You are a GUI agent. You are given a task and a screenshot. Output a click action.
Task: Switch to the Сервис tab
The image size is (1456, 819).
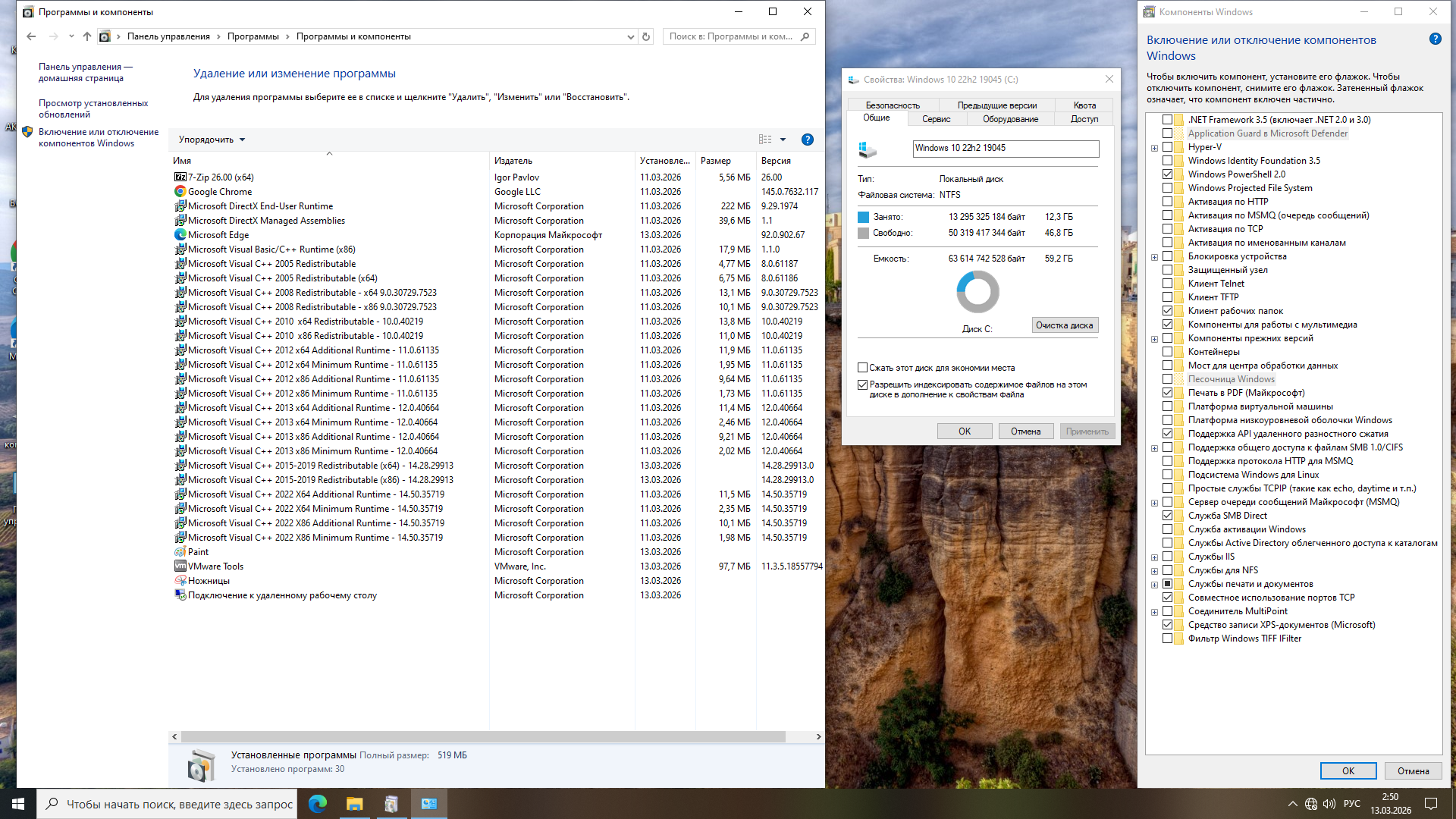click(936, 119)
